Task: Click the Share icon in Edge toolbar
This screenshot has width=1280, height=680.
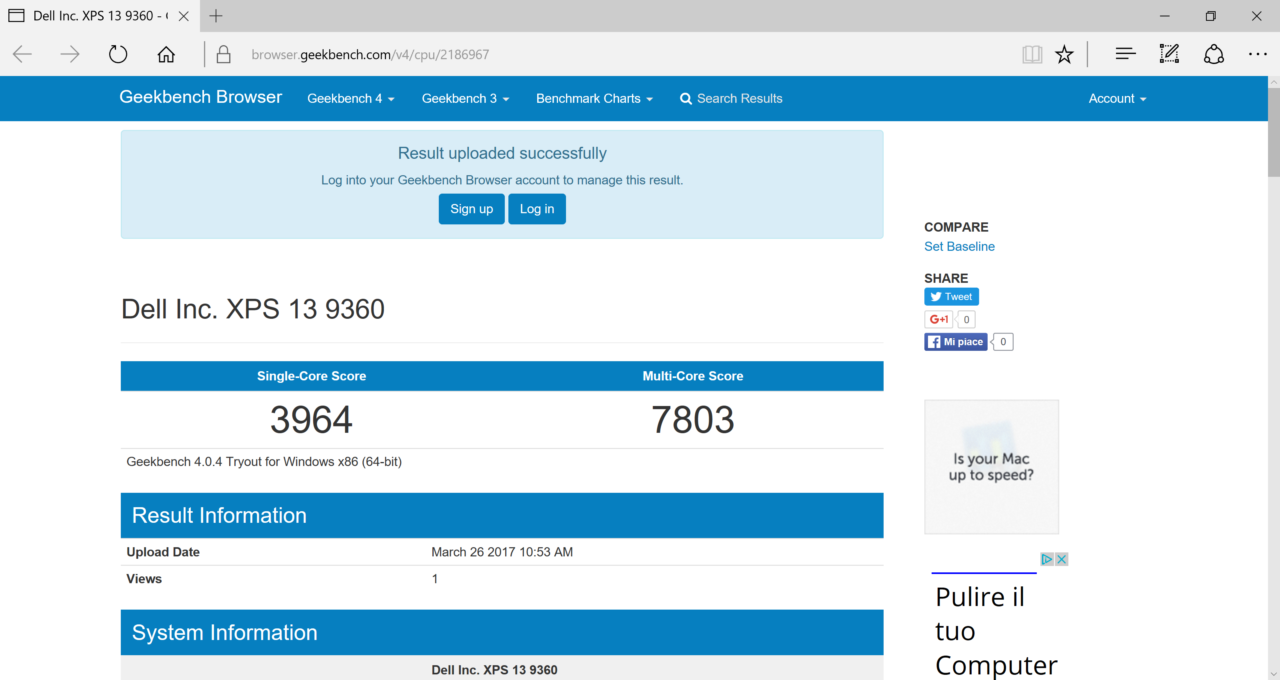Action: [1213, 54]
